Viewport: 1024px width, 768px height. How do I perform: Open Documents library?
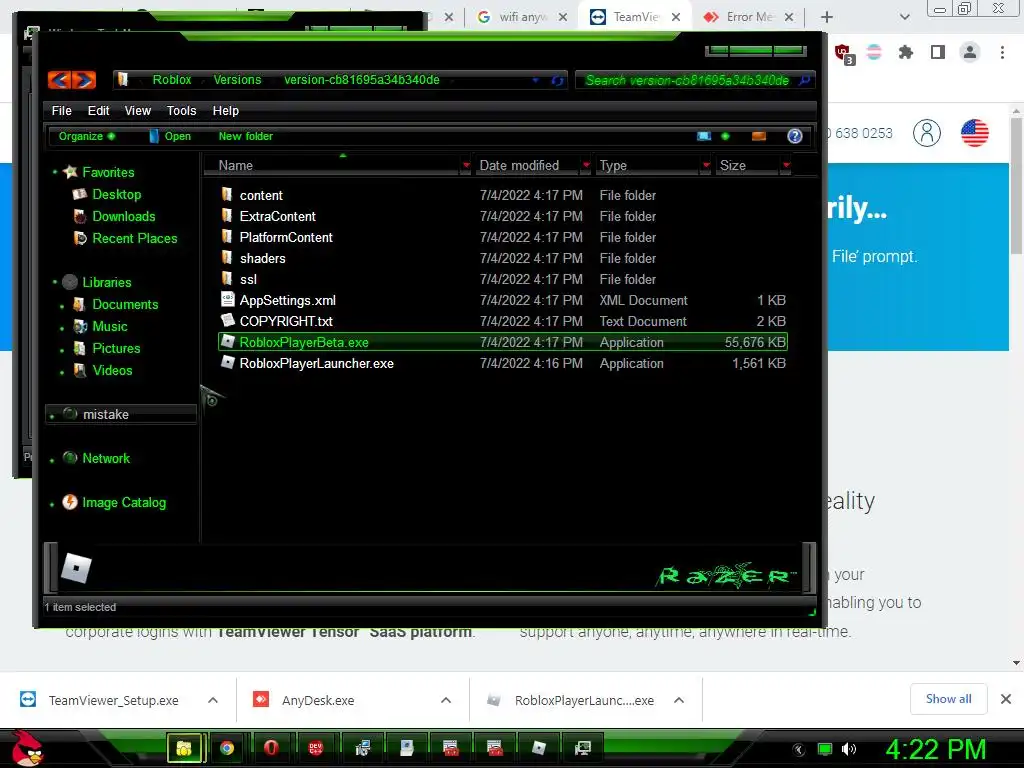point(125,304)
